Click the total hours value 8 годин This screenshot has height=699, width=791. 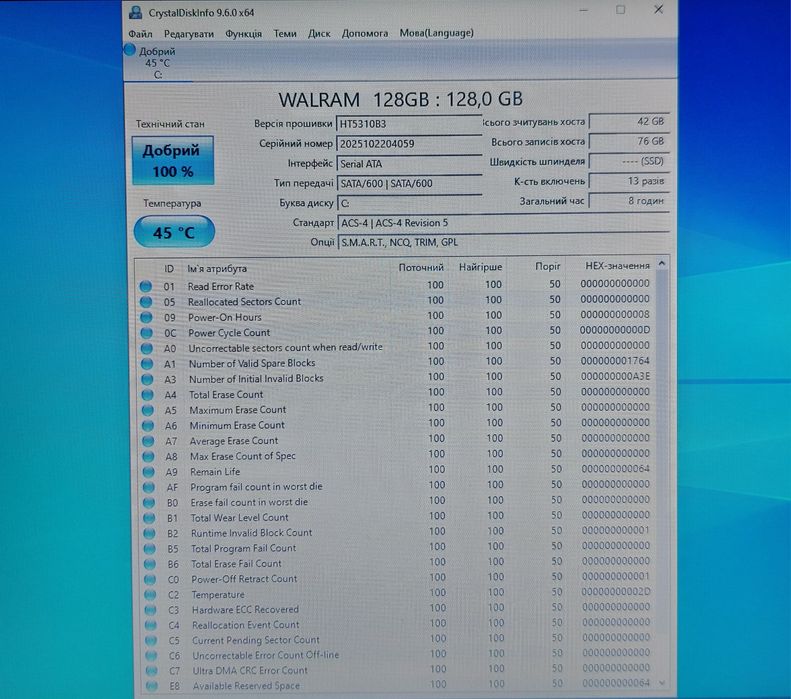[629, 201]
